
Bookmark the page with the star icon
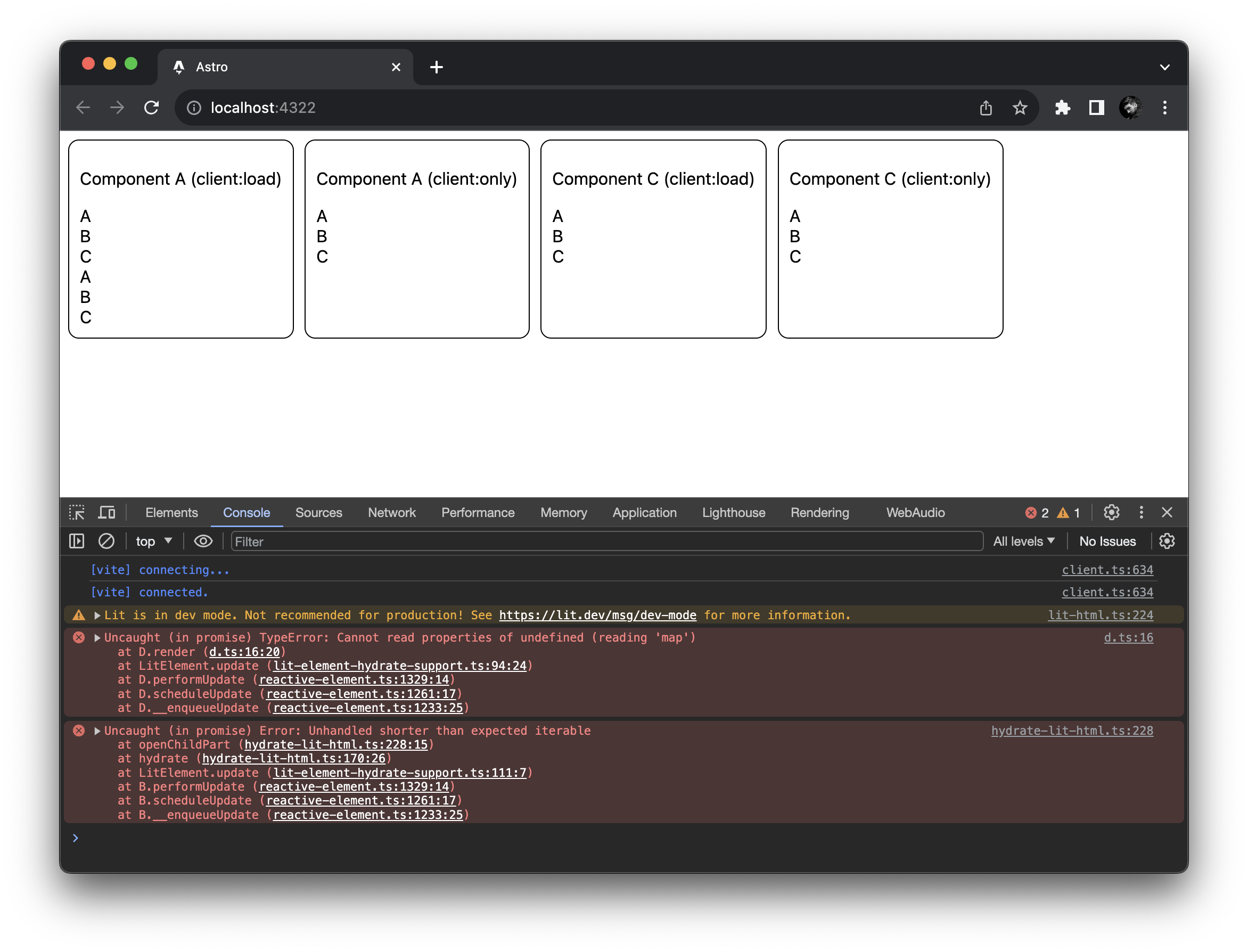pyautogui.click(x=1020, y=108)
